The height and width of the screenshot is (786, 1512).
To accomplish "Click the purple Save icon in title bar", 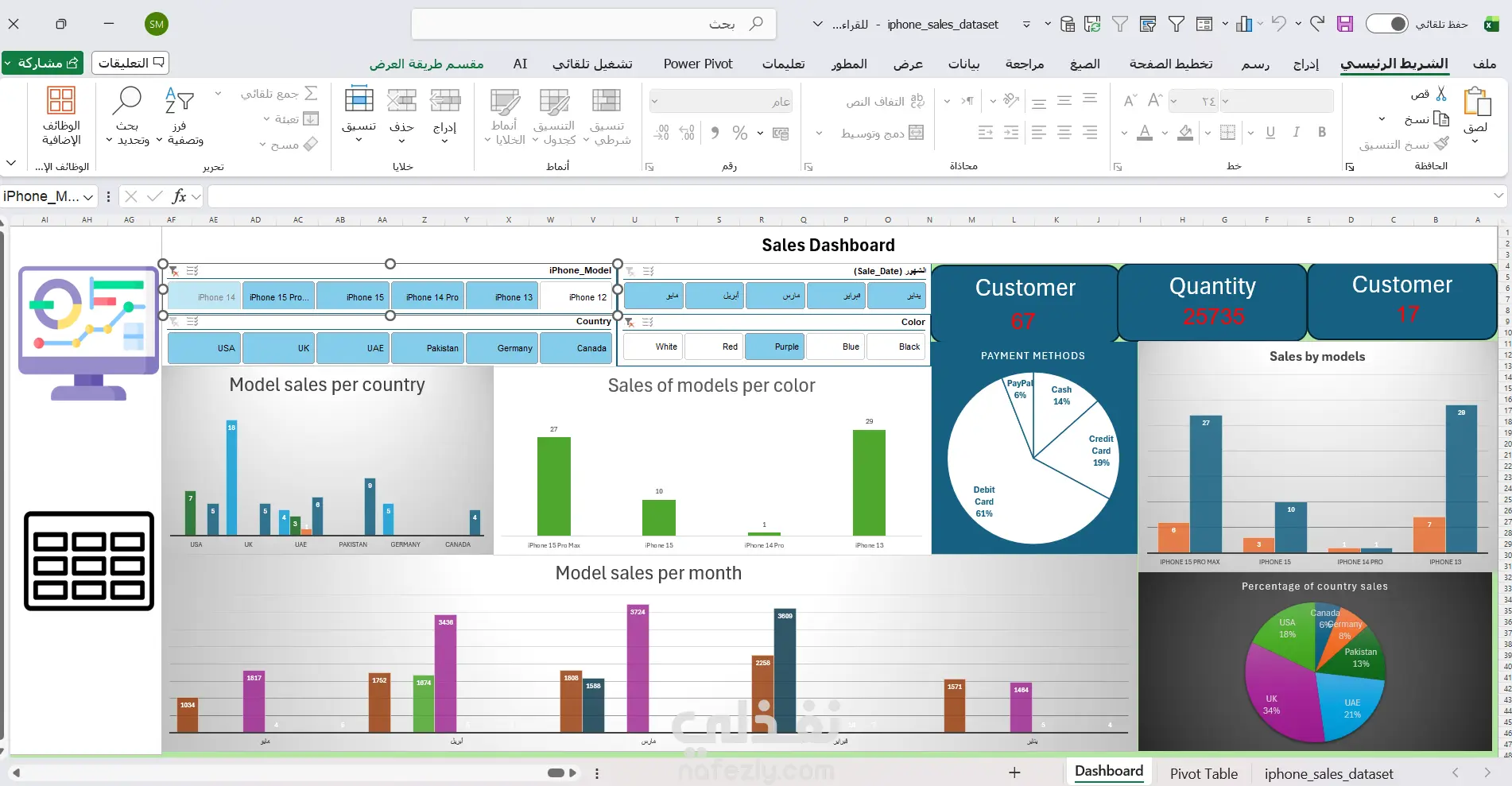I will coord(1344,24).
